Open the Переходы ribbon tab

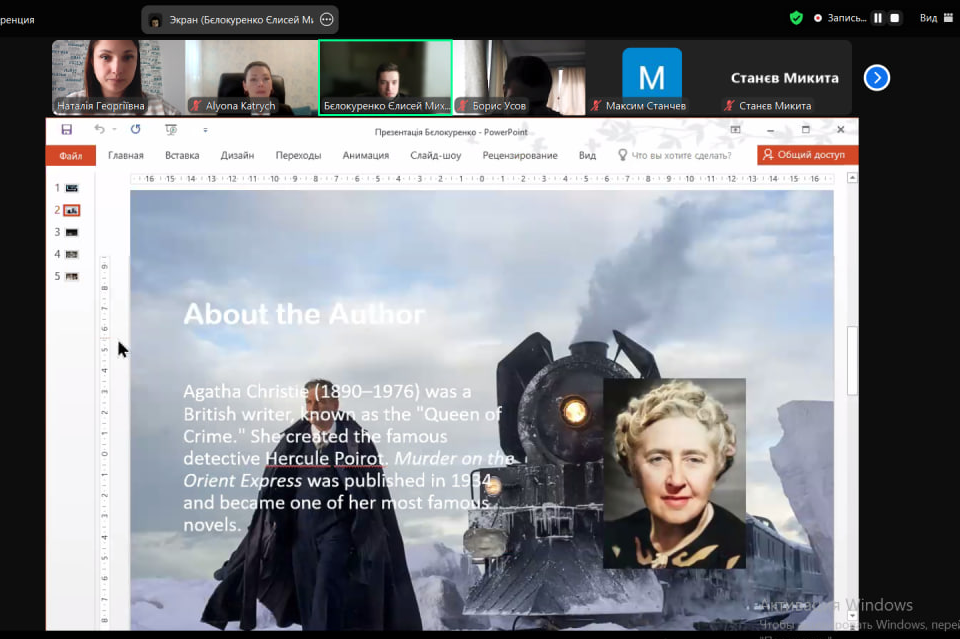298,155
